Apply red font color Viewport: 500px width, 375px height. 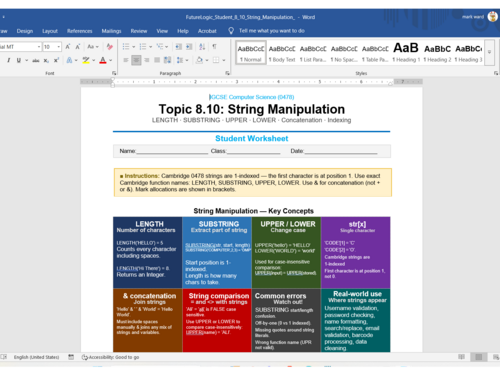click(103, 60)
